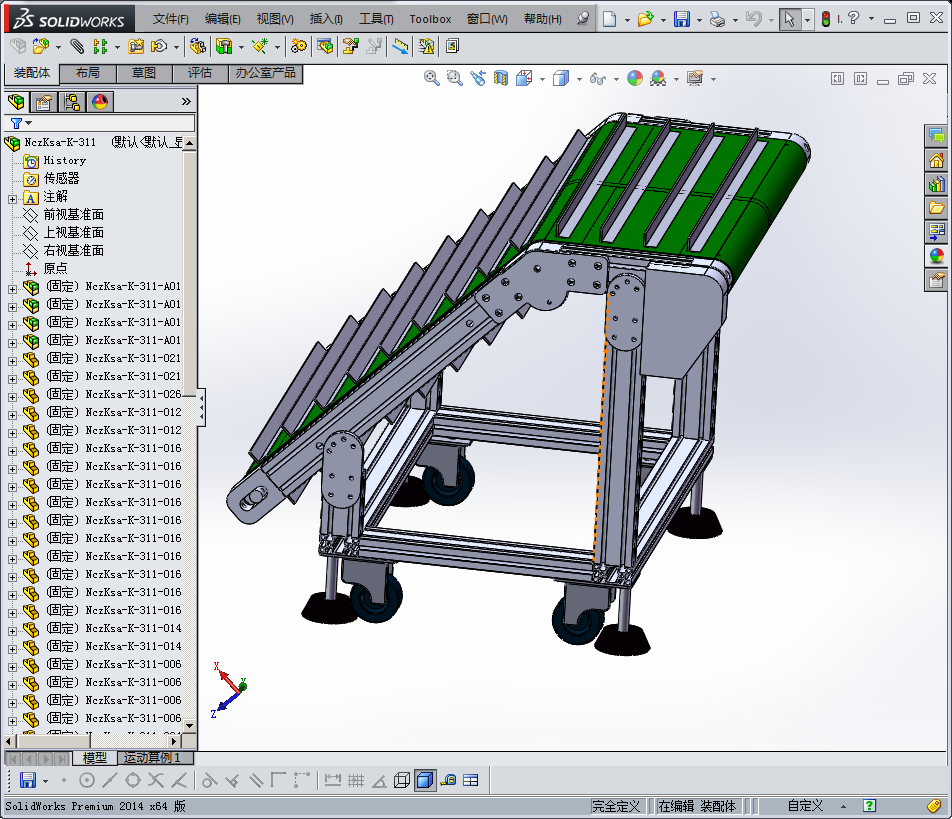
Task: Click the 自定义 units status entry
Action: point(805,806)
